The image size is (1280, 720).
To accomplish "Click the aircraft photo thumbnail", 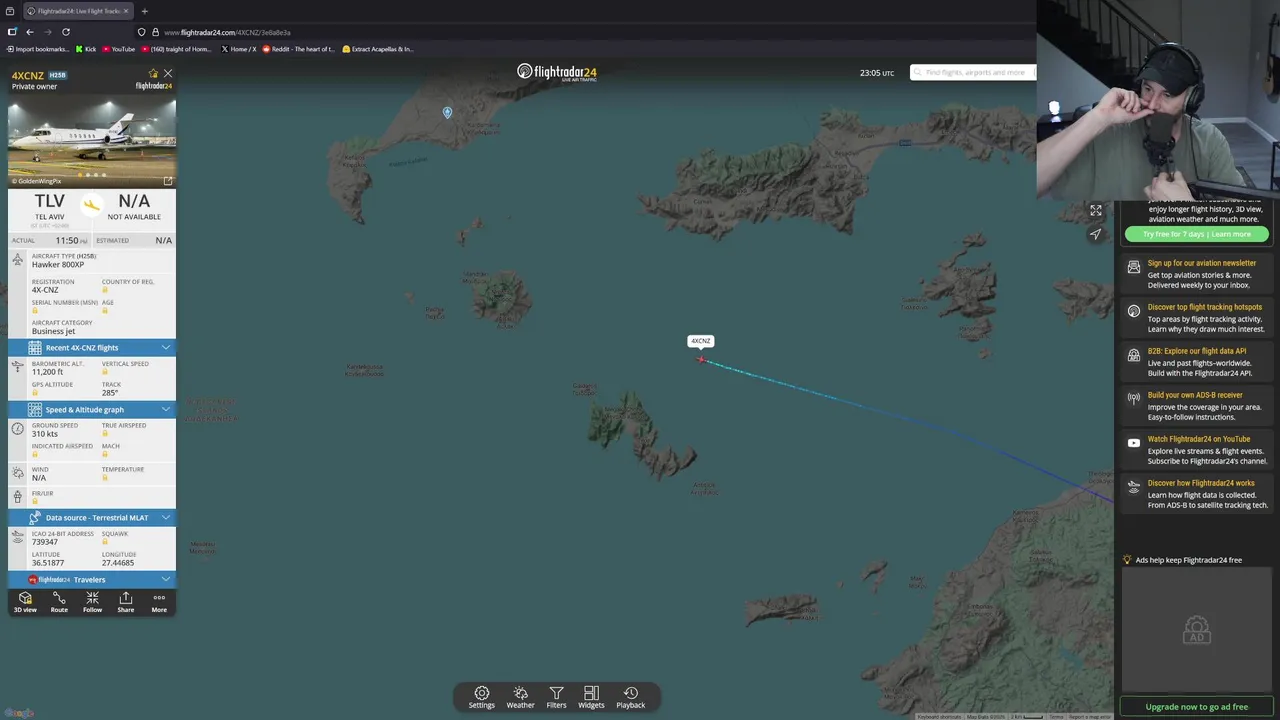I will [x=92, y=140].
